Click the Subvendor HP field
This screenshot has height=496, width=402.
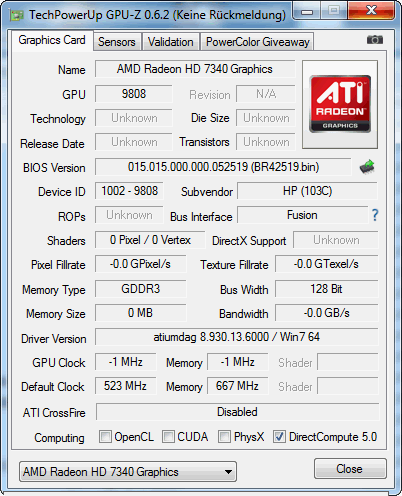(307, 191)
